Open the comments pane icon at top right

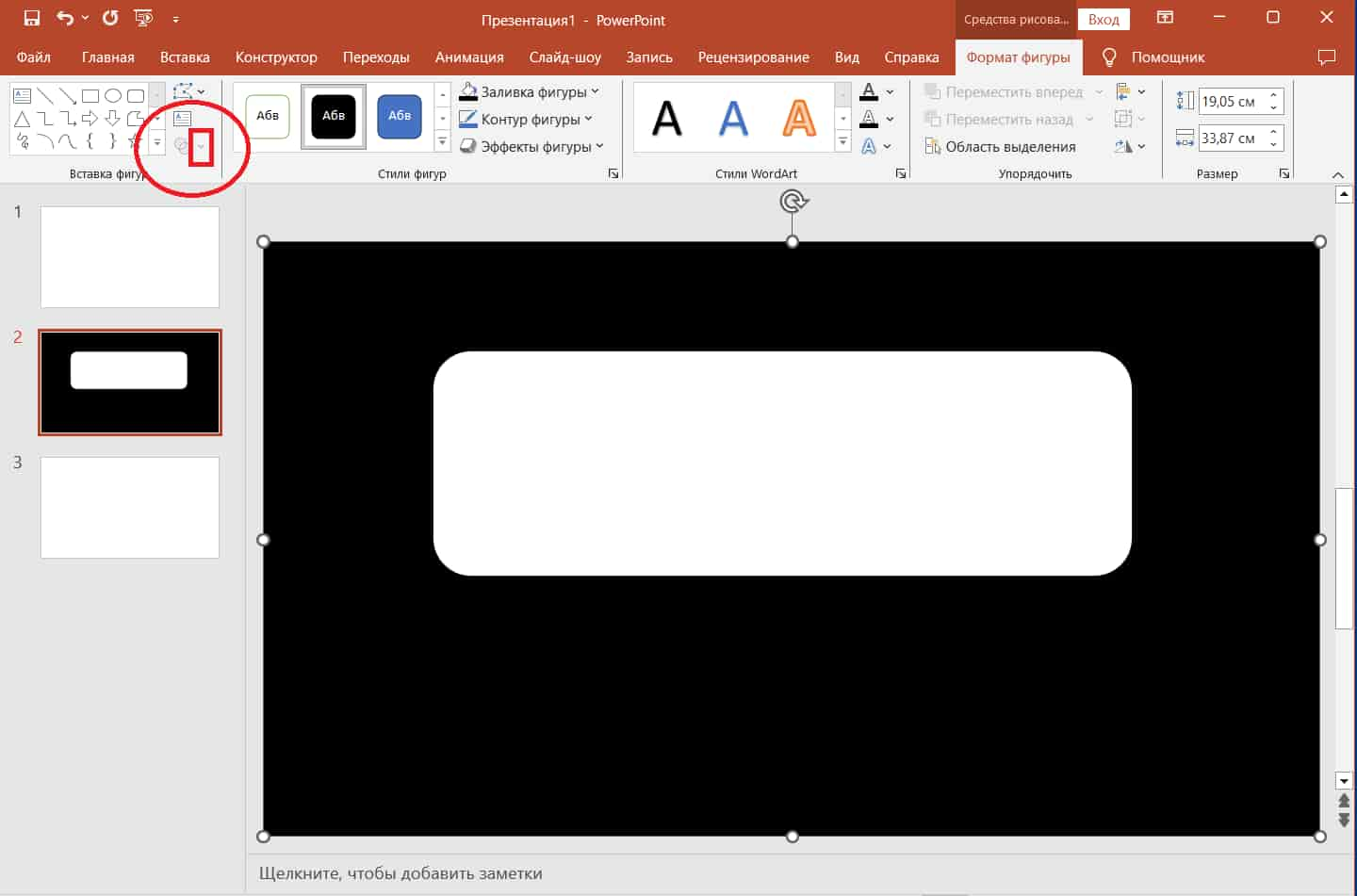tap(1327, 57)
